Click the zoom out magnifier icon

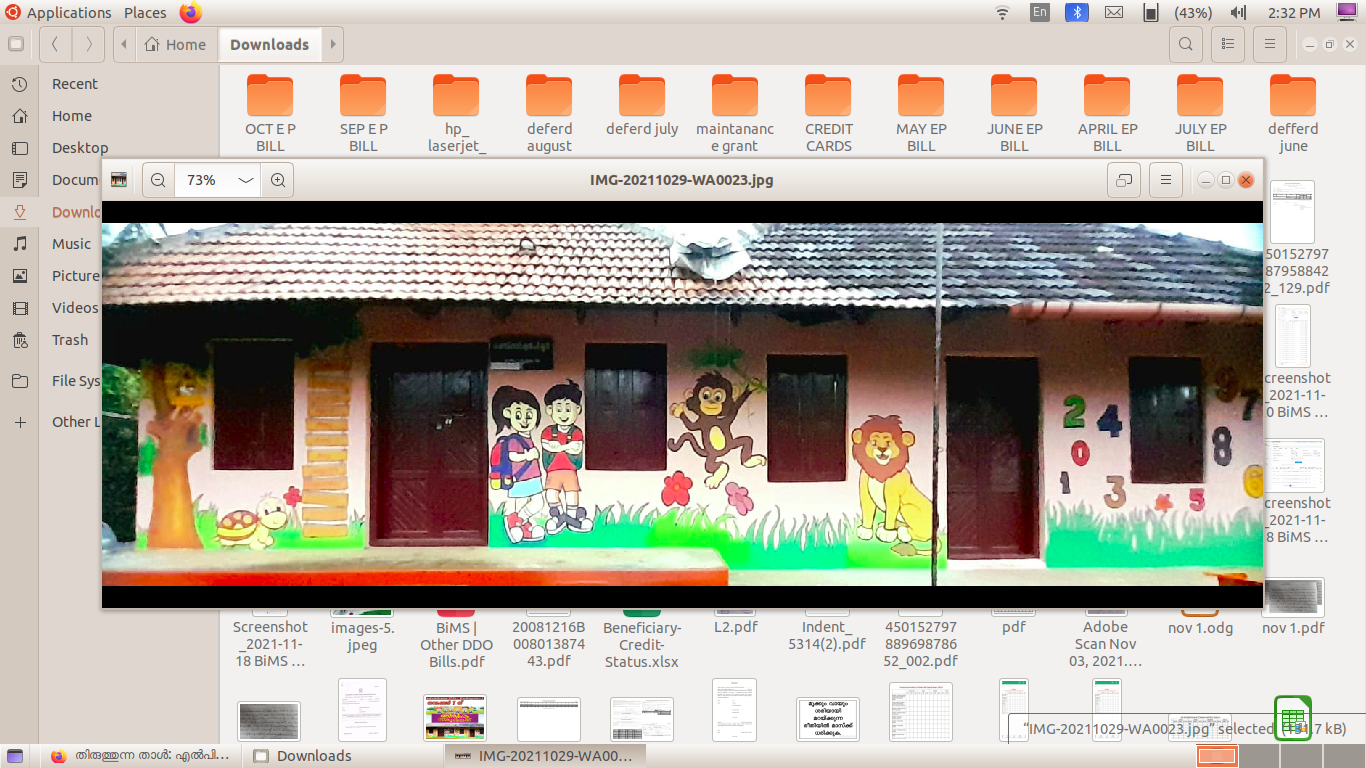[x=158, y=180]
